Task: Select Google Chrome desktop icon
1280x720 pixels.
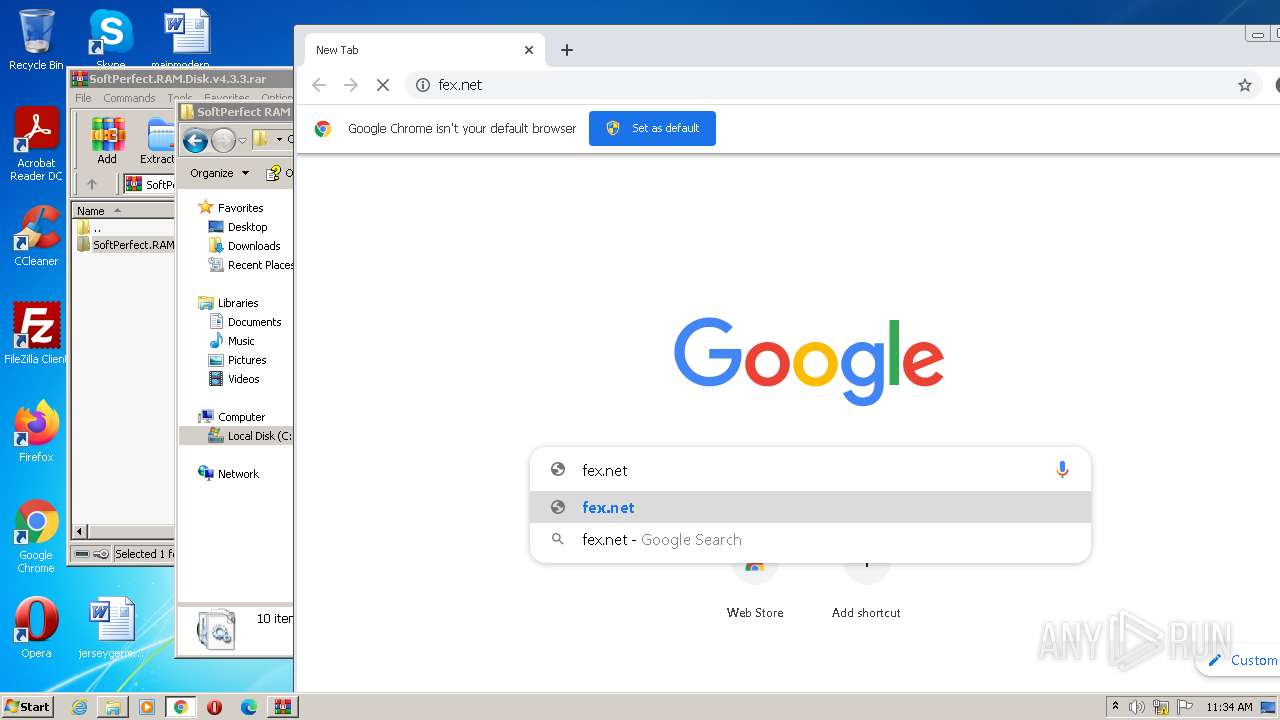Action: pos(36,536)
